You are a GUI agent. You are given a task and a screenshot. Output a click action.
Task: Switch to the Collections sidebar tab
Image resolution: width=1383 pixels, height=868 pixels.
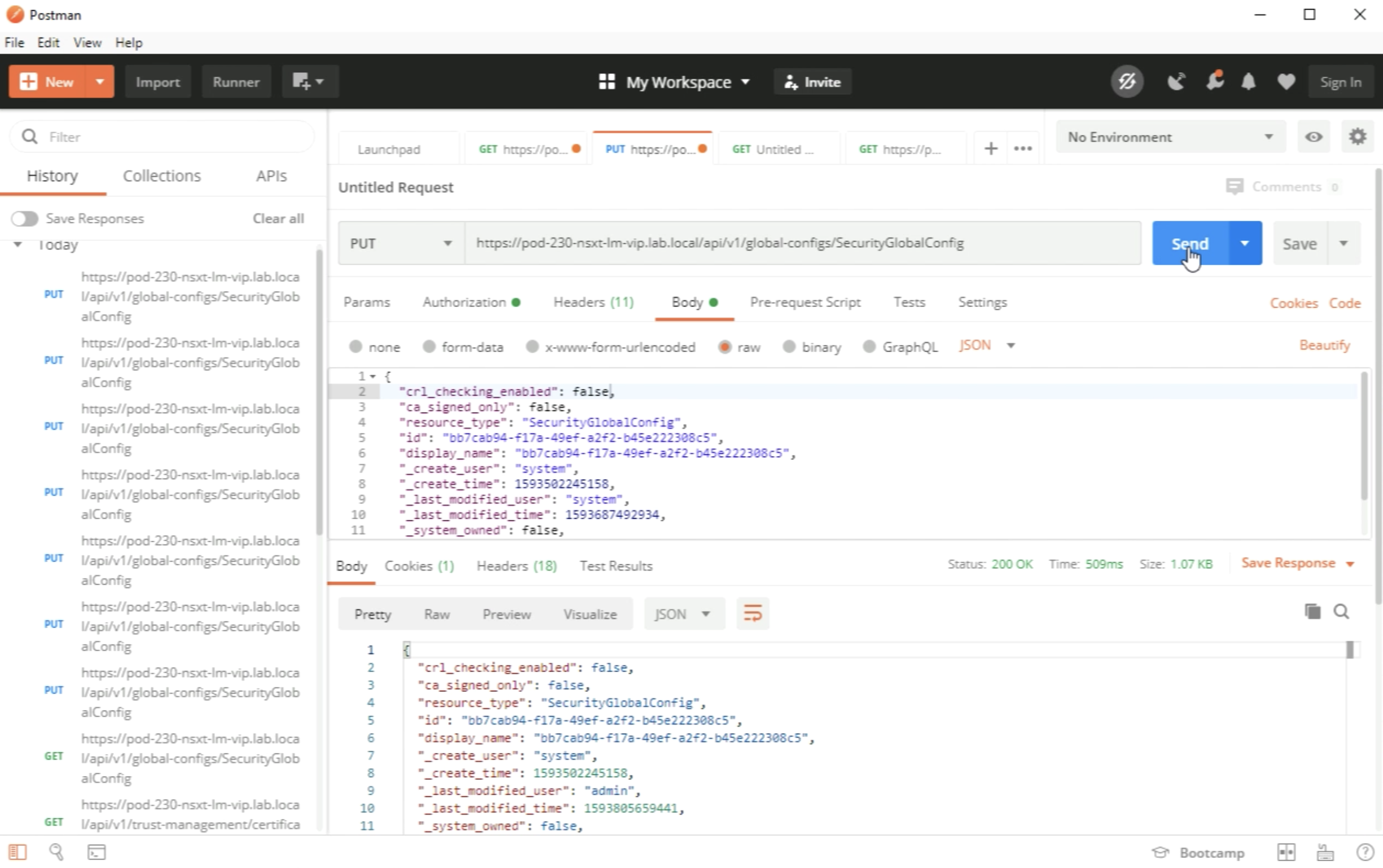click(x=162, y=176)
